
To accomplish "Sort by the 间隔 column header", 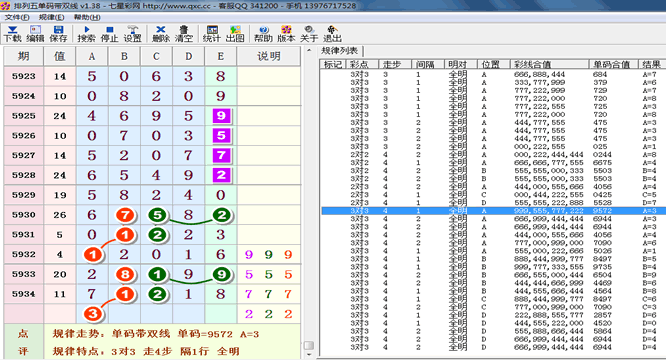I will (428, 65).
